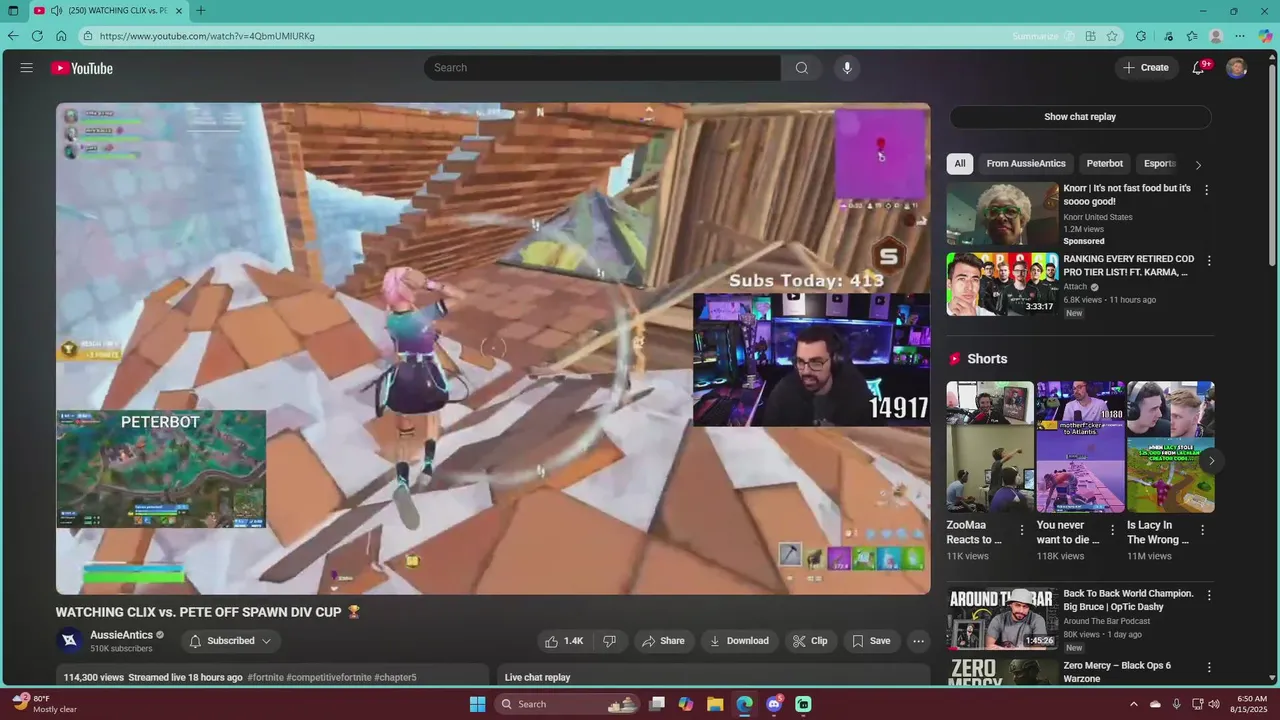Toggle the Subscribed notification dropdown
The height and width of the screenshot is (720, 1280).
(x=231, y=641)
